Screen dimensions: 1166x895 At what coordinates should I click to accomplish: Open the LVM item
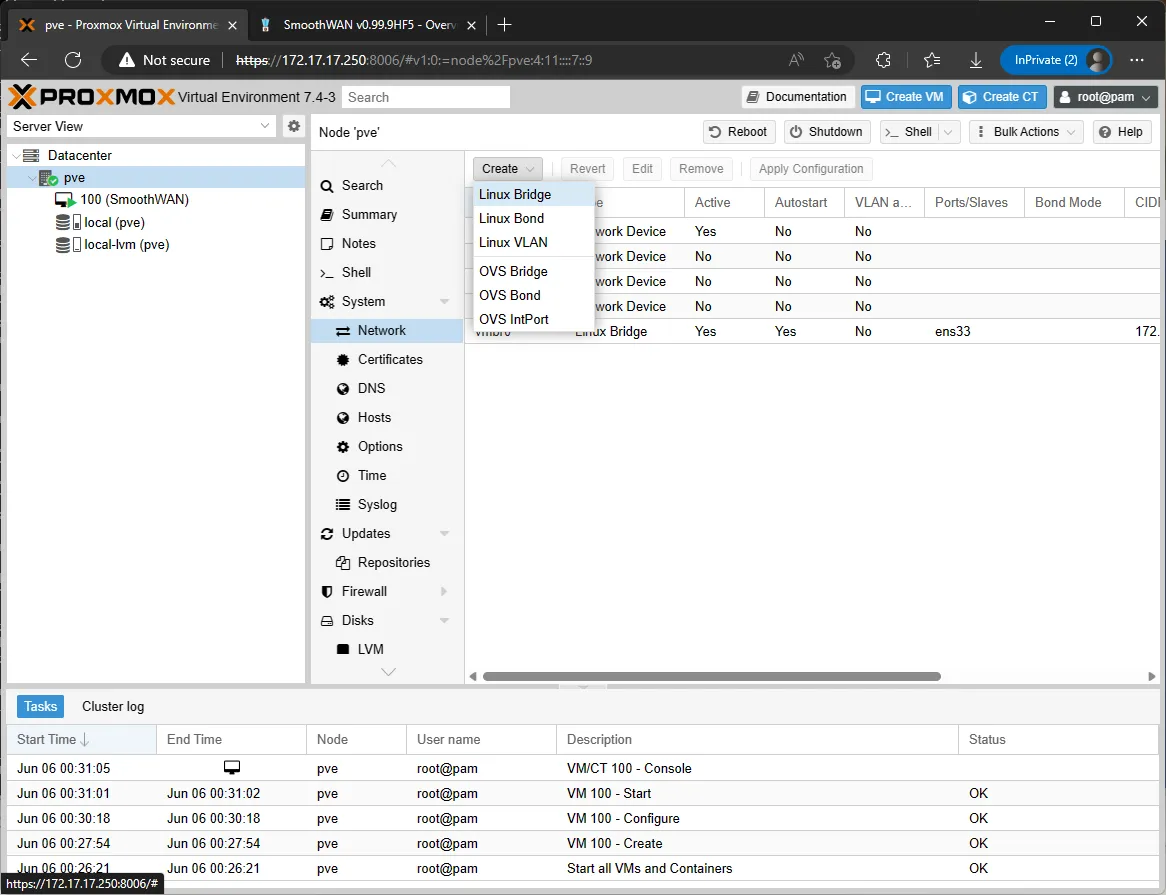387,650
